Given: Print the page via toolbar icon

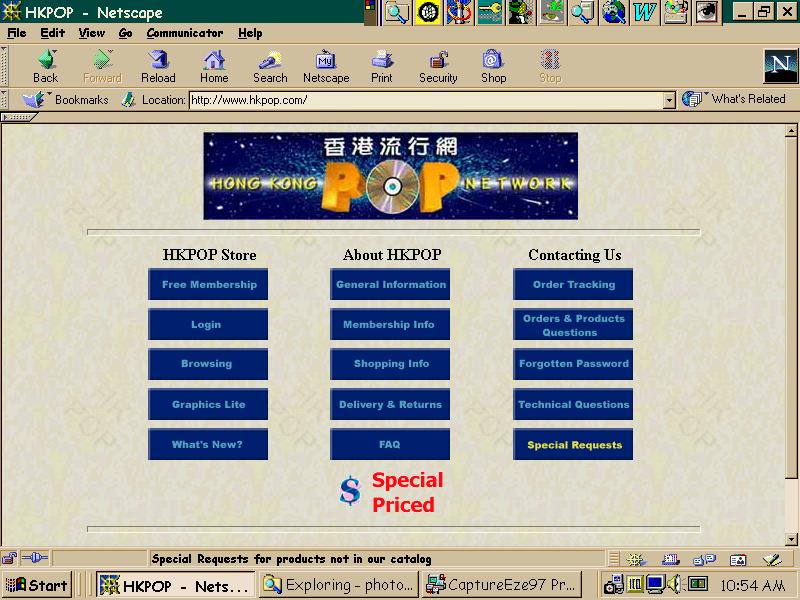Looking at the screenshot, I should click(382, 66).
